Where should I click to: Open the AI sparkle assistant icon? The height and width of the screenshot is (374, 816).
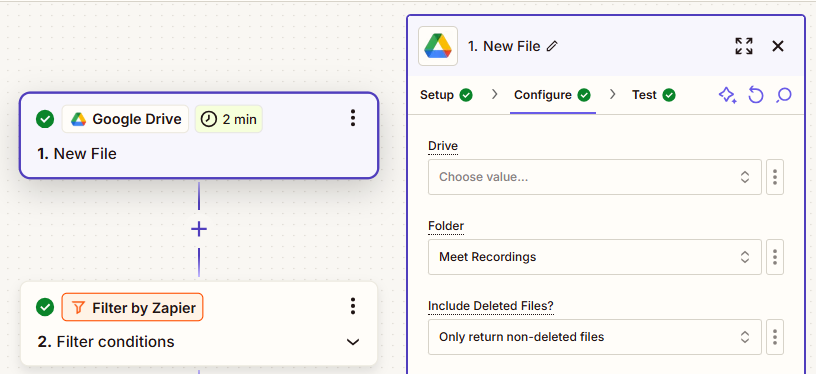(727, 95)
